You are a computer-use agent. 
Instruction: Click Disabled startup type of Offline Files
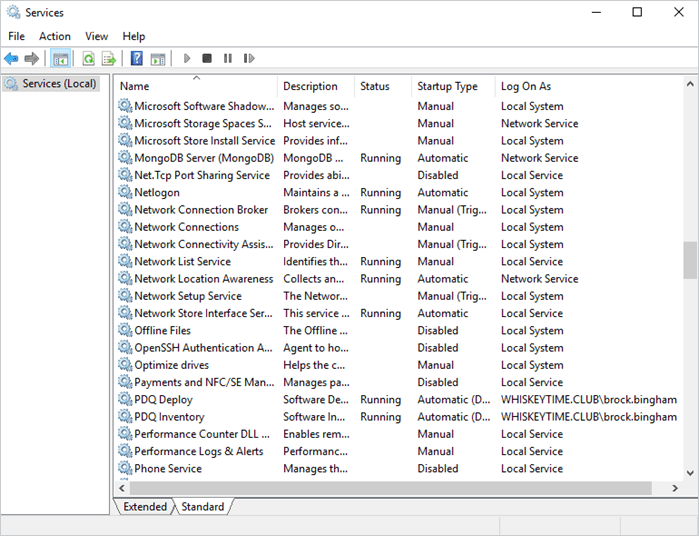438,330
